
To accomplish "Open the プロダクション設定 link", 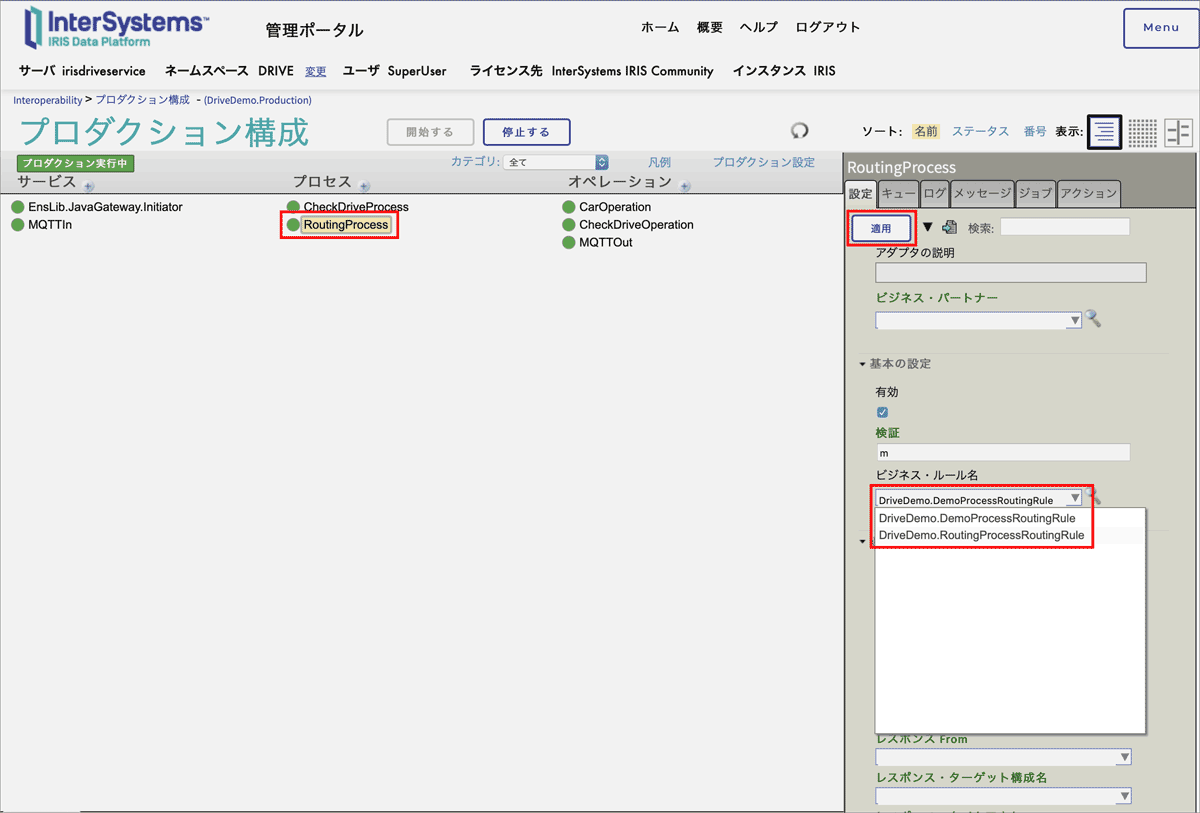I will coord(764,162).
